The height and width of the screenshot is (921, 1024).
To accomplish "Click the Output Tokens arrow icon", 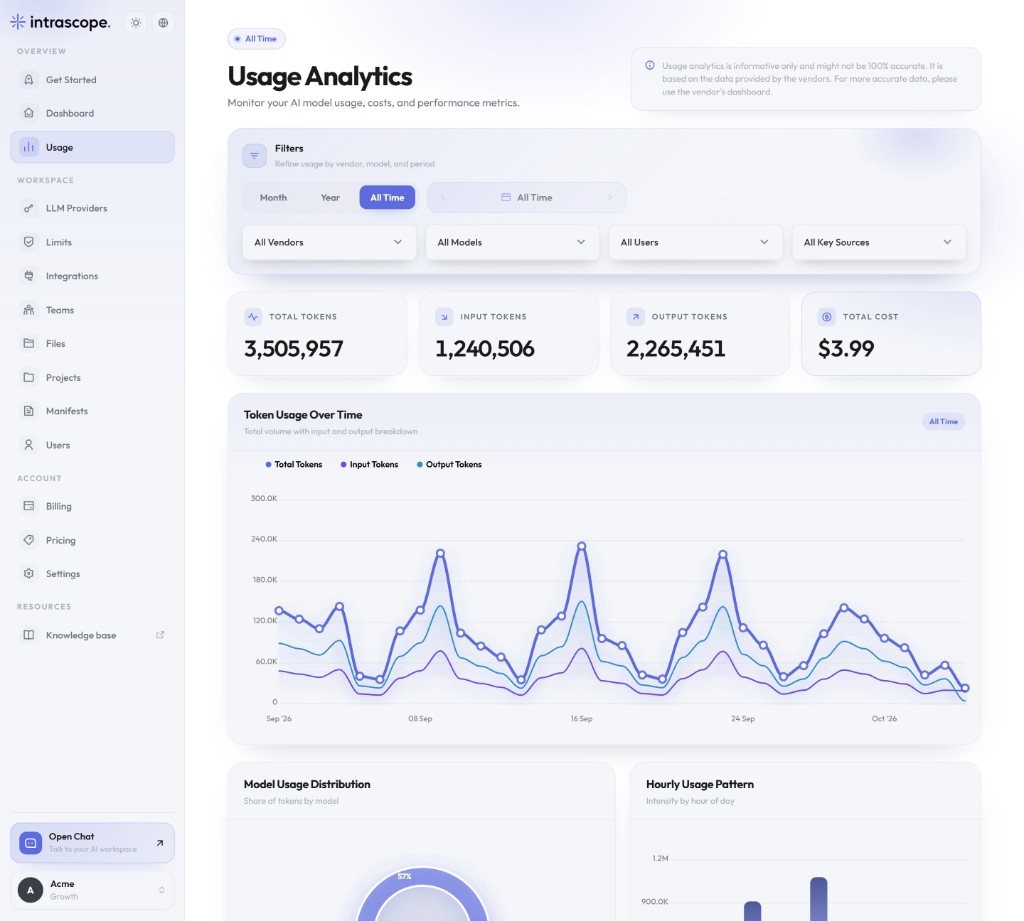I will 635,317.
